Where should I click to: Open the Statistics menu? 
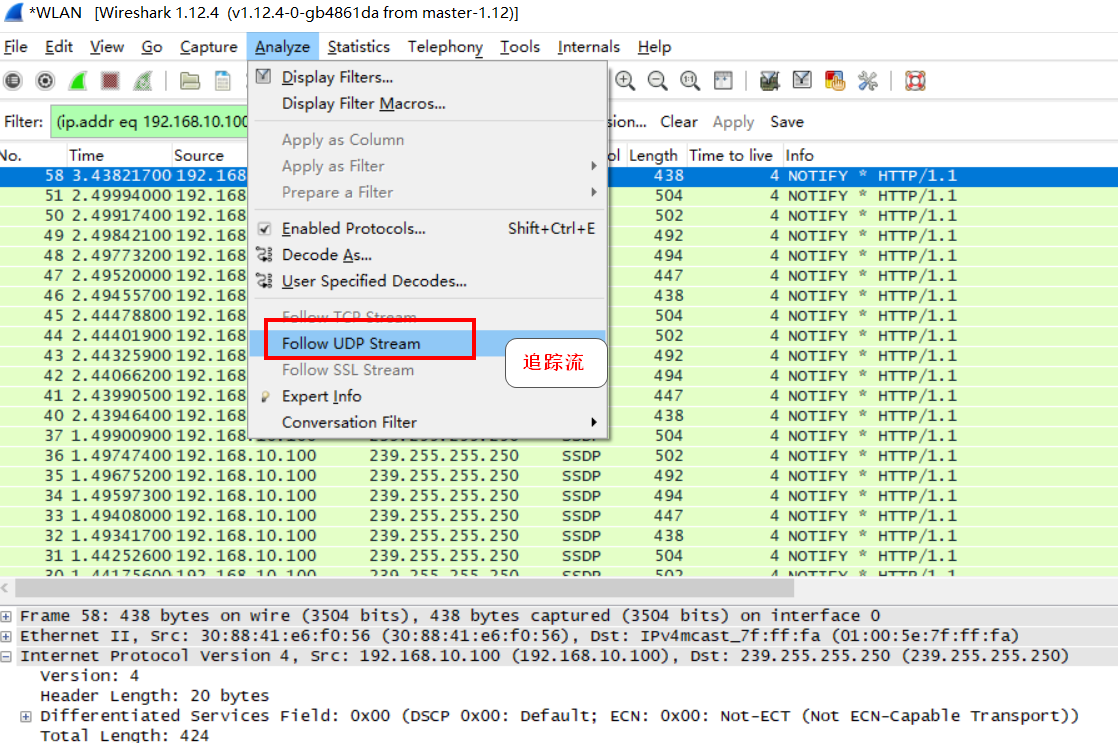358,46
